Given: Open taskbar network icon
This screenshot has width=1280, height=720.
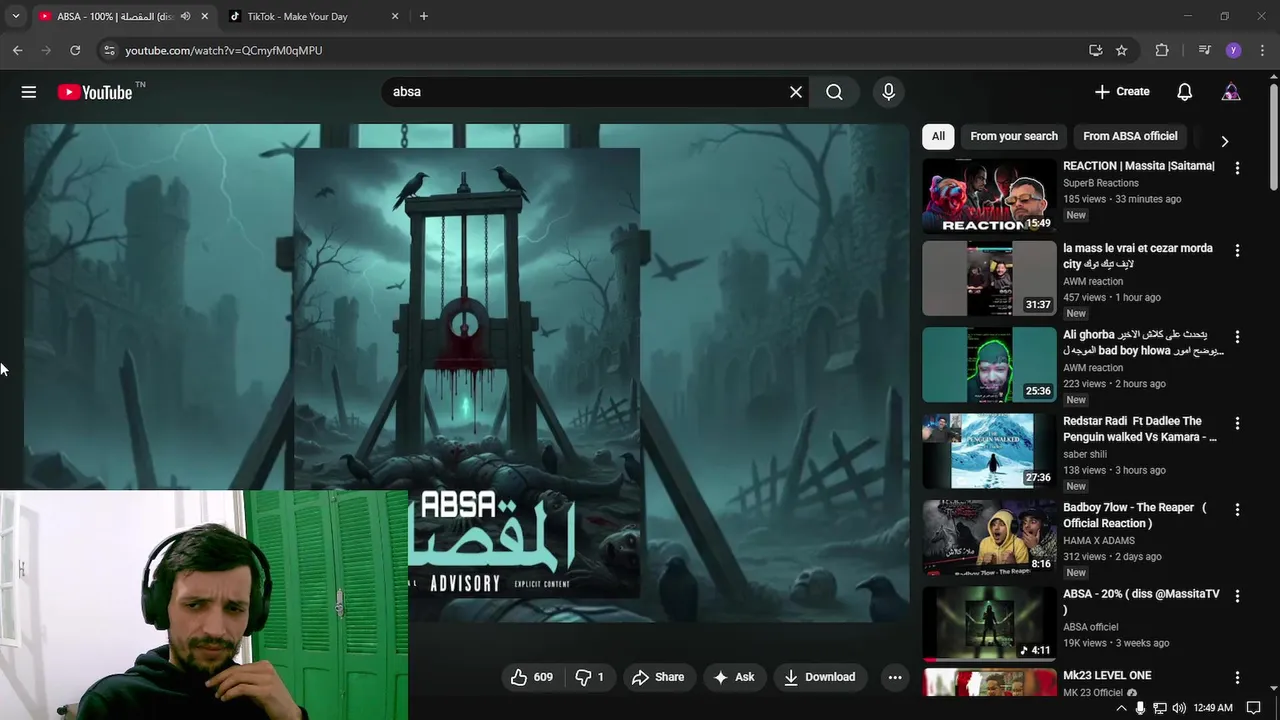Looking at the screenshot, I should tap(1160, 708).
